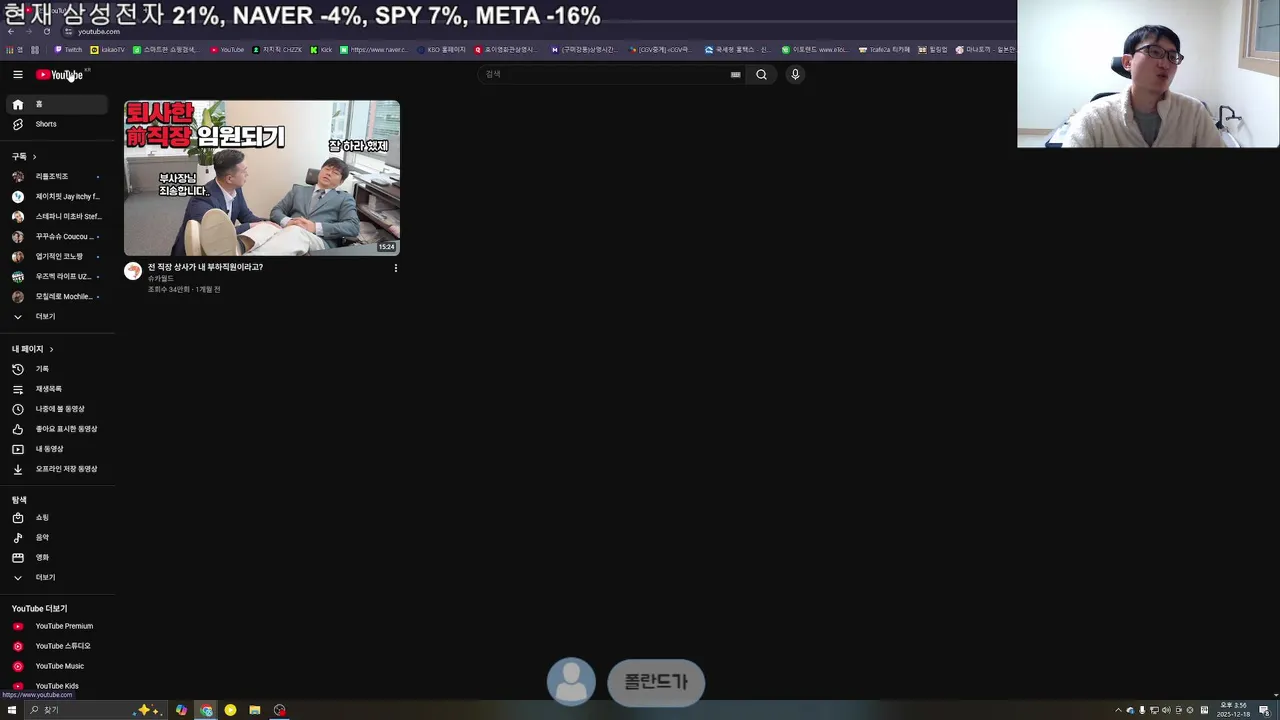Image resolution: width=1280 pixels, height=720 pixels.
Task: Open the Twitch bookmark
Action: click(69, 49)
